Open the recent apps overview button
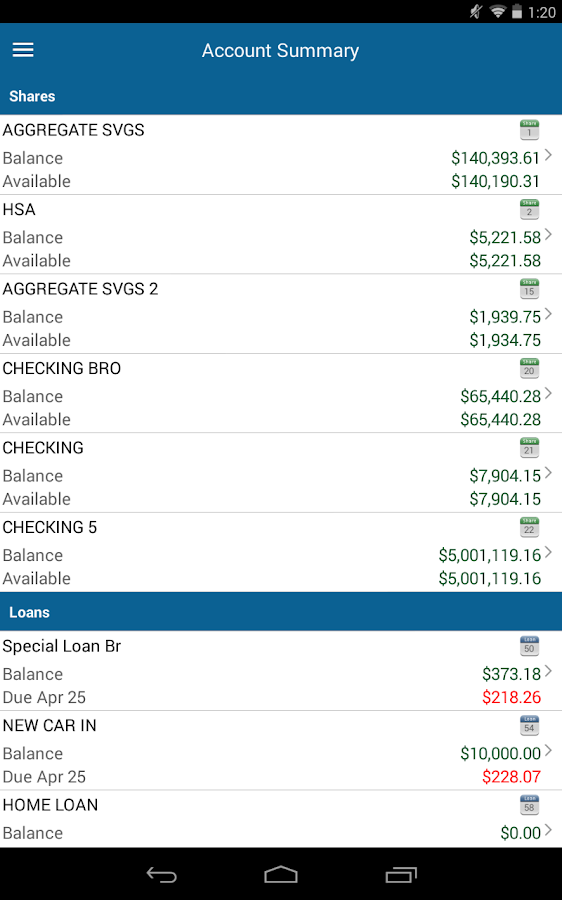562x900 pixels. point(401,875)
